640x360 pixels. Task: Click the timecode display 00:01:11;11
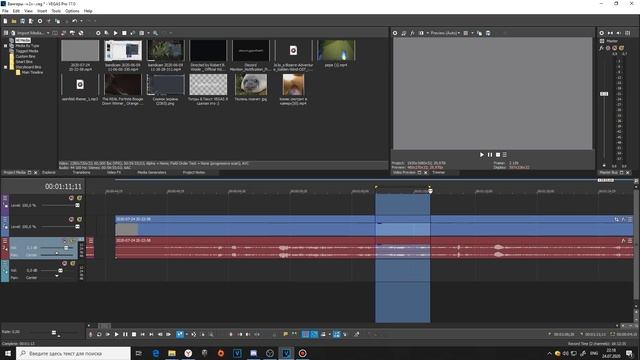pyautogui.click(x=63, y=187)
